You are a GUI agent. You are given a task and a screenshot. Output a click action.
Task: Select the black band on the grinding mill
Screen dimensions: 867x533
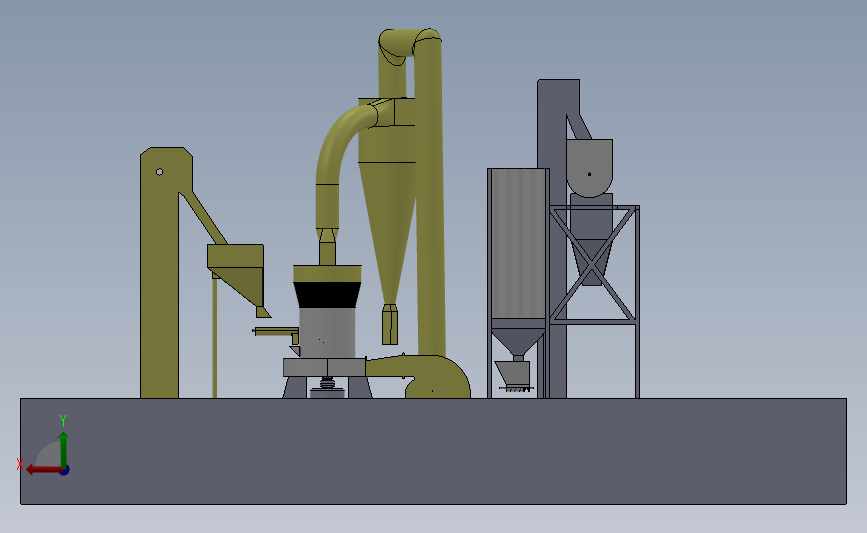(327, 295)
